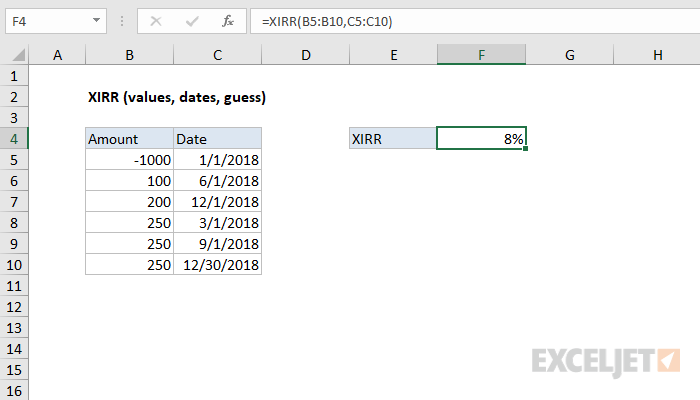The width and height of the screenshot is (700, 400).
Task: Select column B header
Action: coord(129,55)
